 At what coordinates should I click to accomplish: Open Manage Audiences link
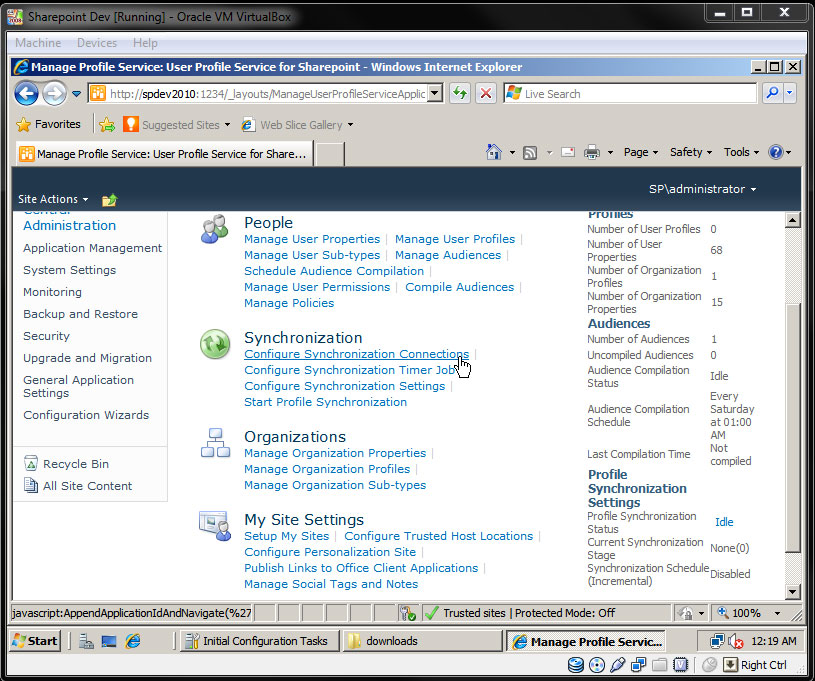[448, 255]
